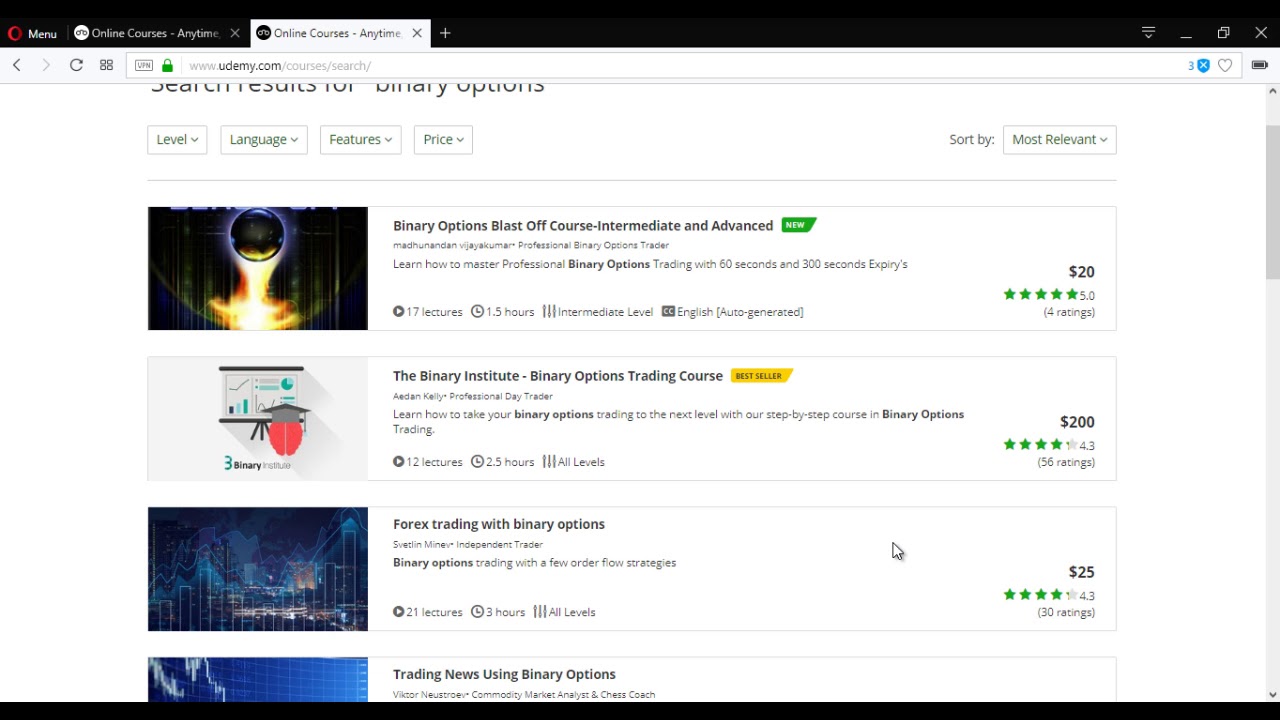The image size is (1280, 720).
Task: Click the page scrollbar up arrow
Action: (x=1272, y=91)
